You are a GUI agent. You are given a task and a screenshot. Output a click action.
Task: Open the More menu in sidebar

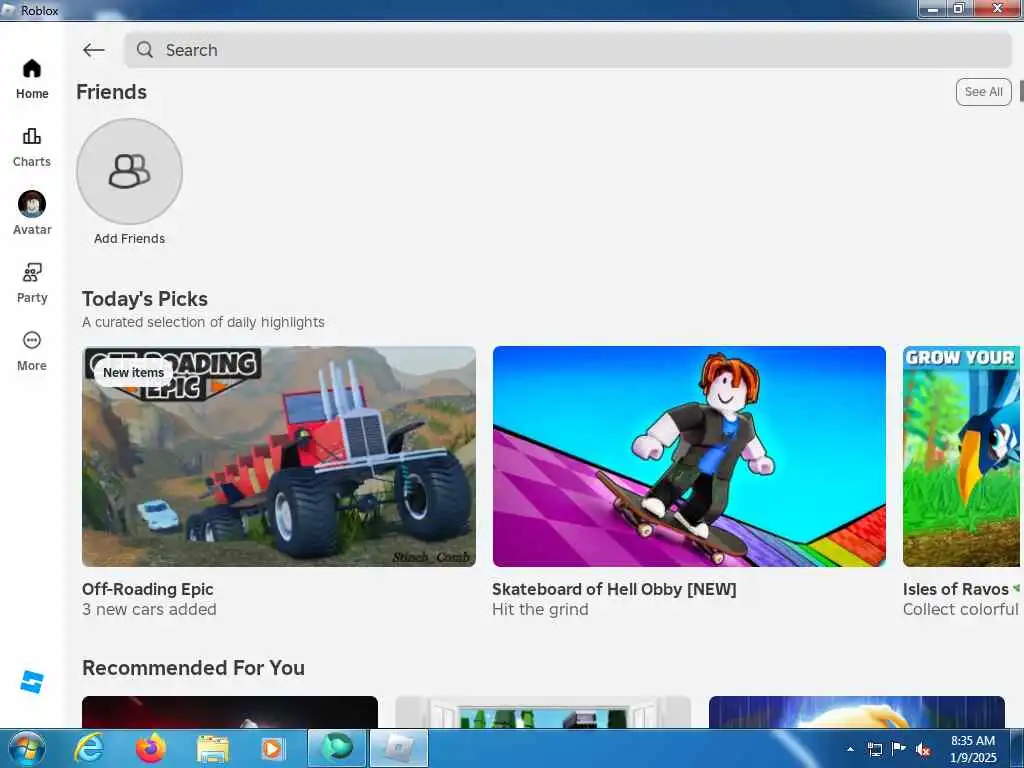[32, 351]
